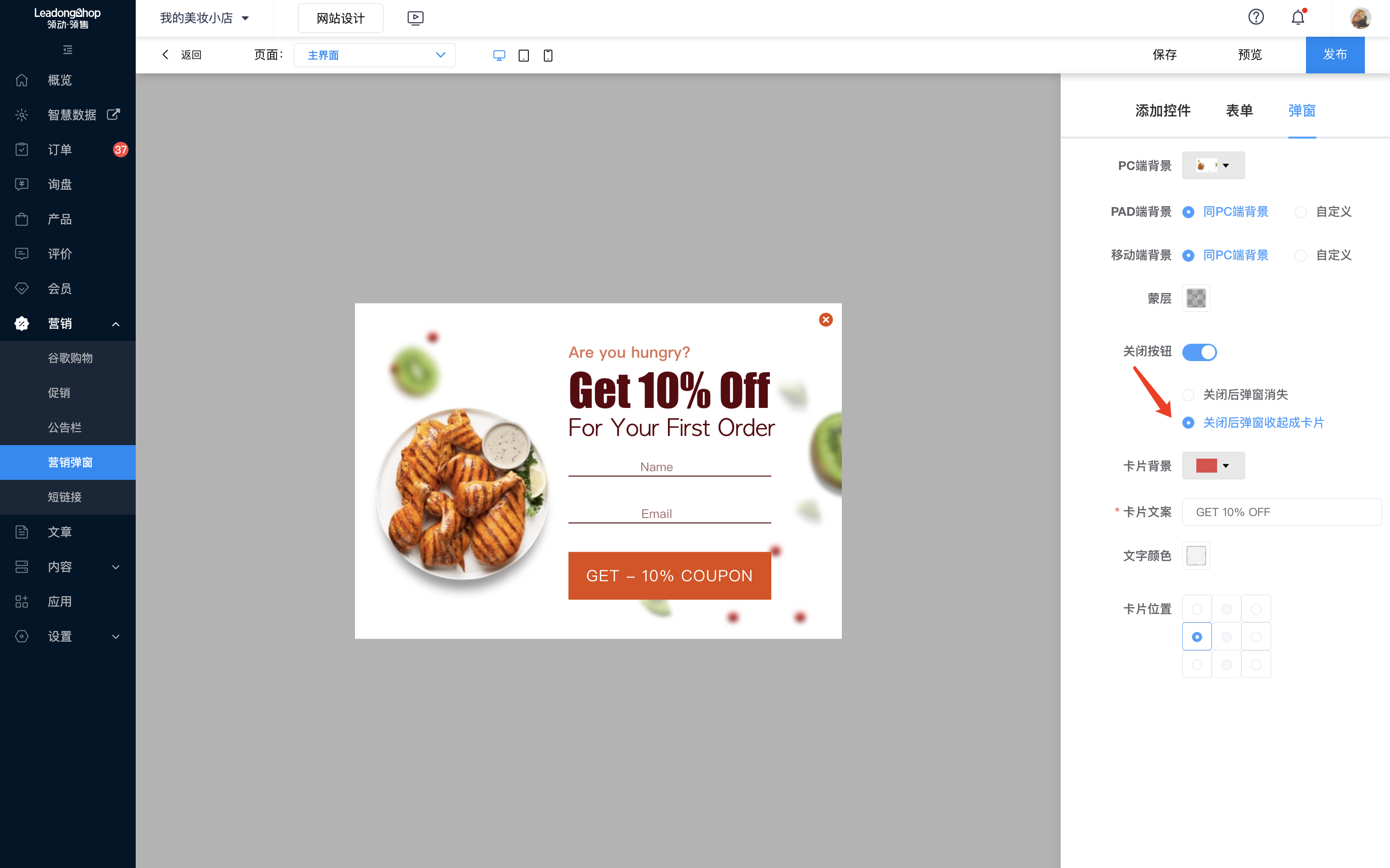Open the 我的美妆小店 store dropdown
This screenshot has height=868, width=1390.
204,18
